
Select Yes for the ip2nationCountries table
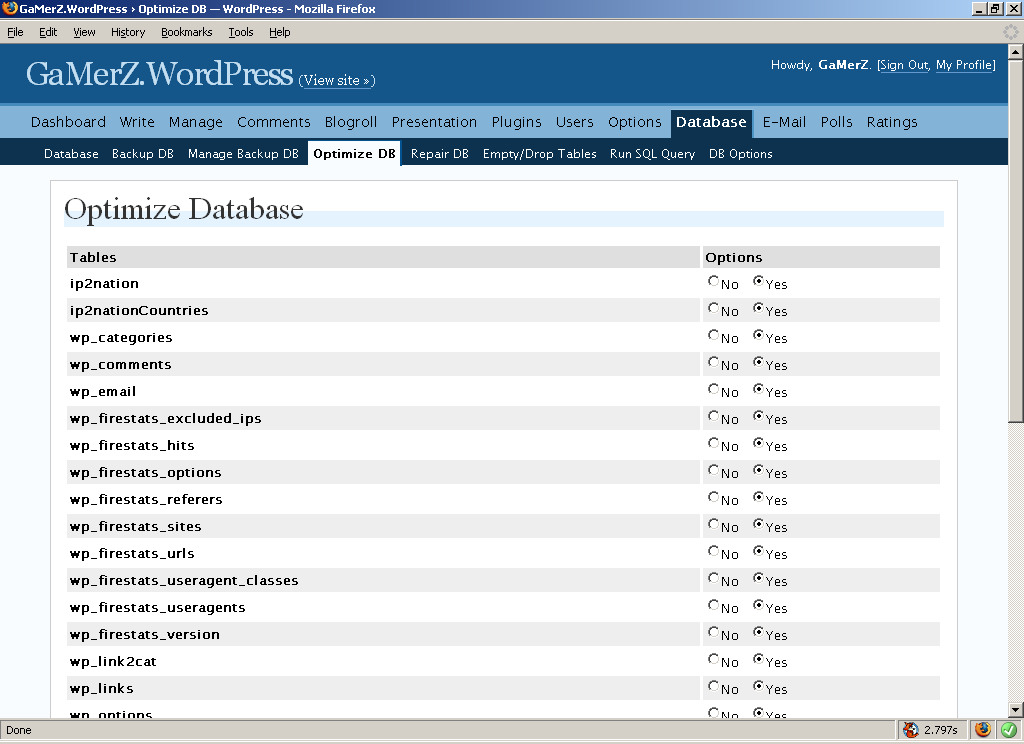point(758,308)
